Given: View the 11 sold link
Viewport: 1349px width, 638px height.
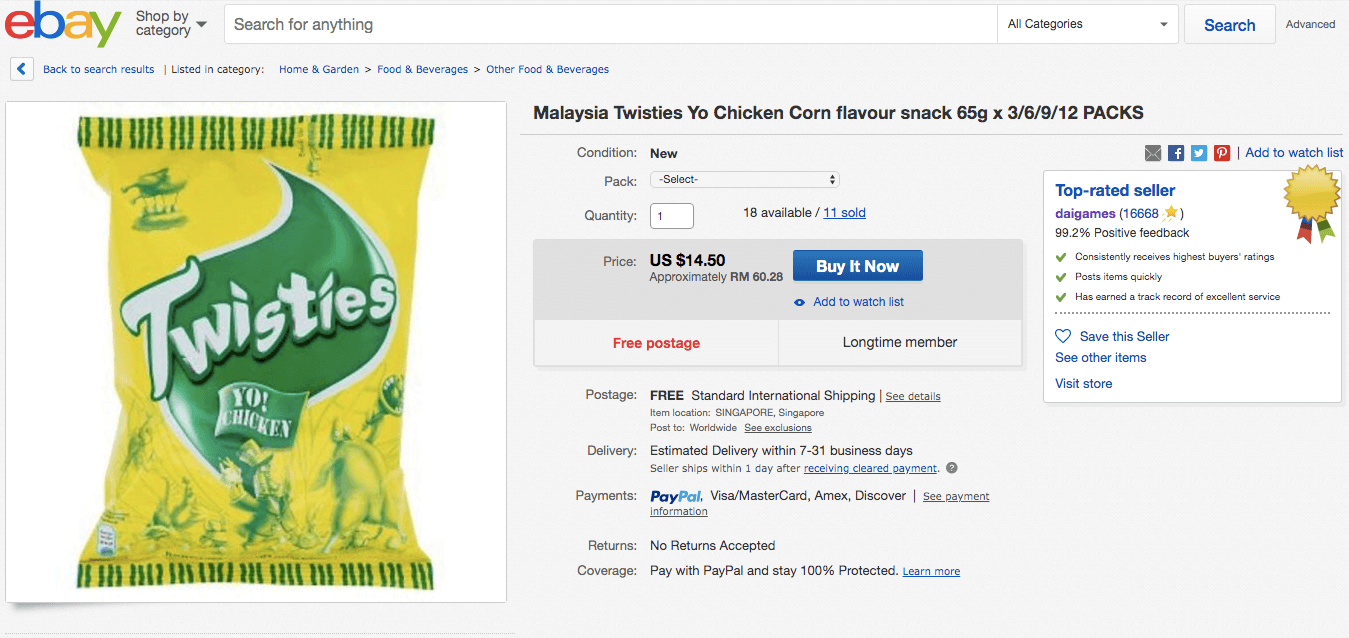Looking at the screenshot, I should (x=844, y=213).
